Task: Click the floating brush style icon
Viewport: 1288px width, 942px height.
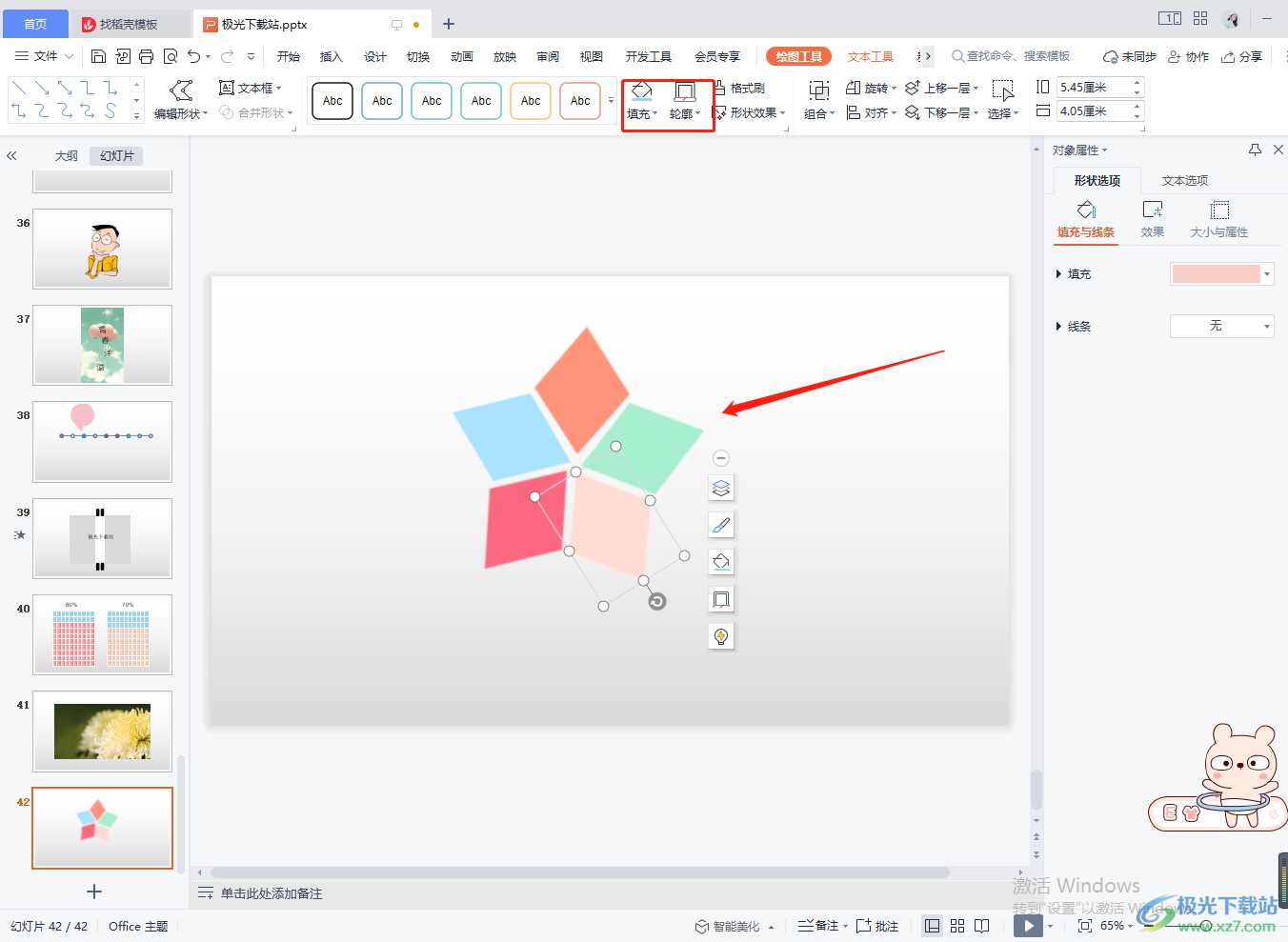Action: (721, 525)
